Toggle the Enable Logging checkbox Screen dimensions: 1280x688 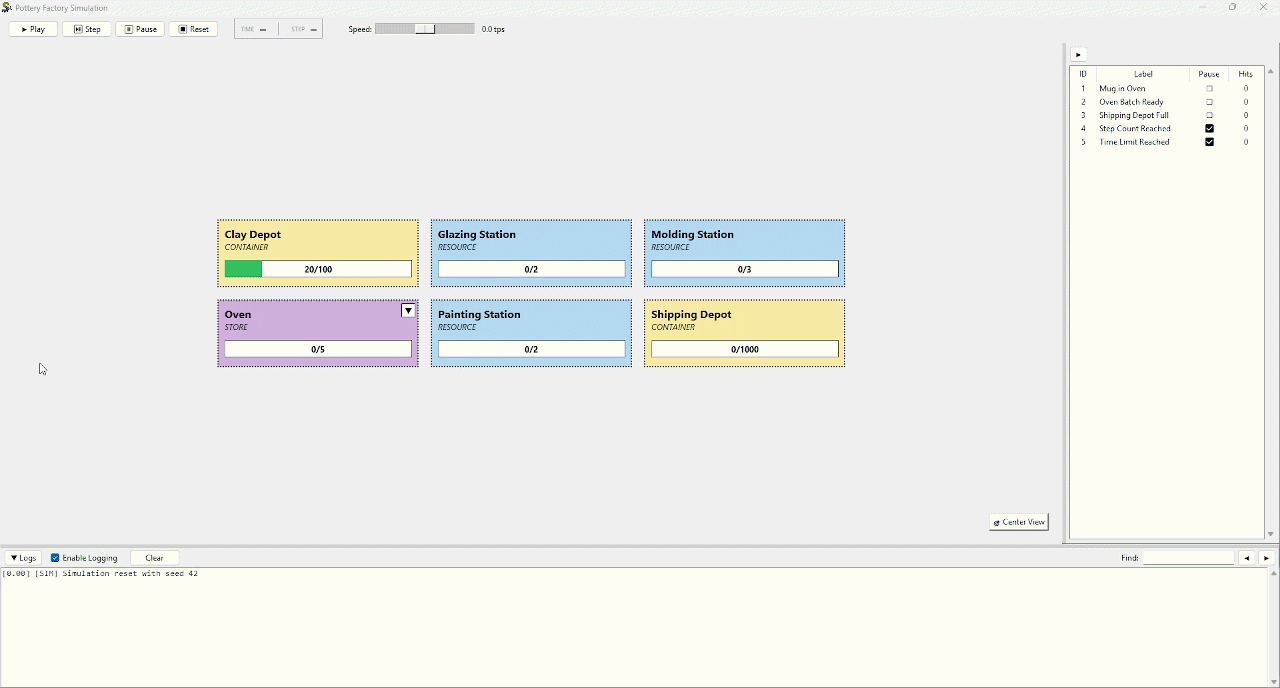(56, 559)
